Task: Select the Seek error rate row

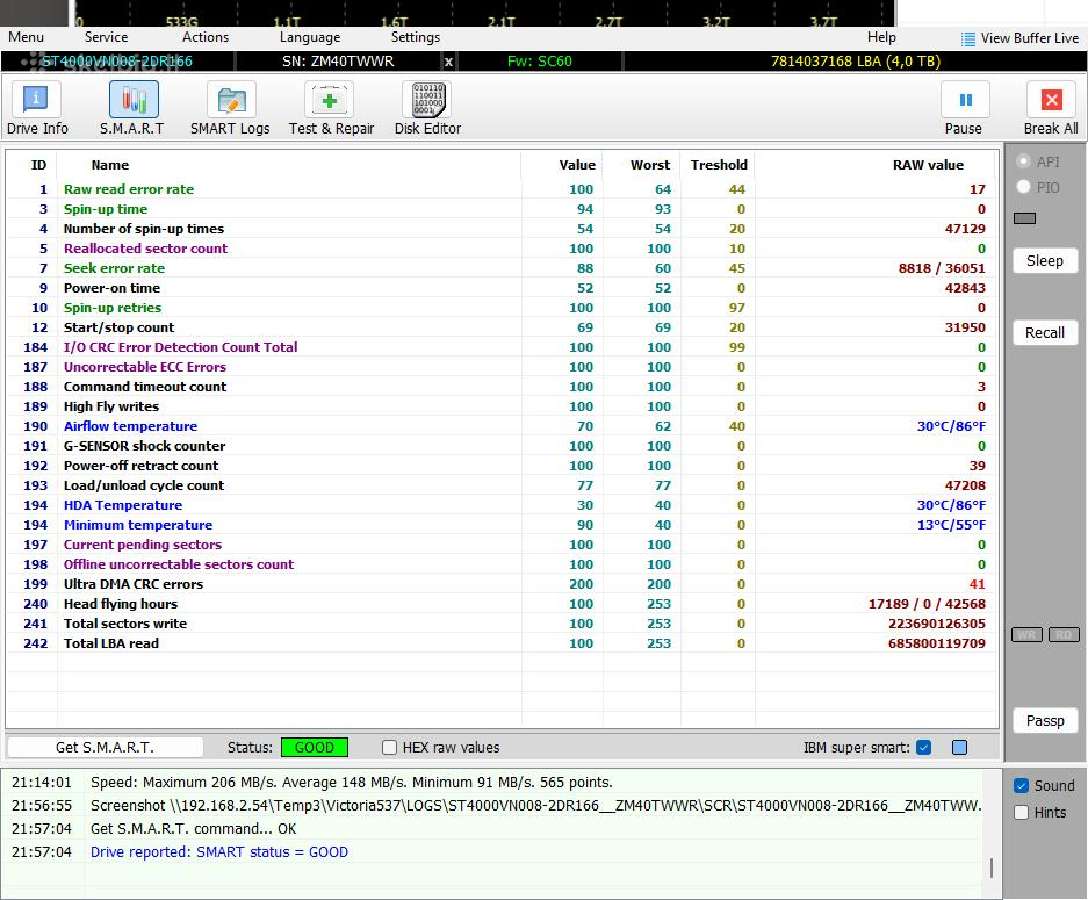Action: pyautogui.click(x=502, y=268)
